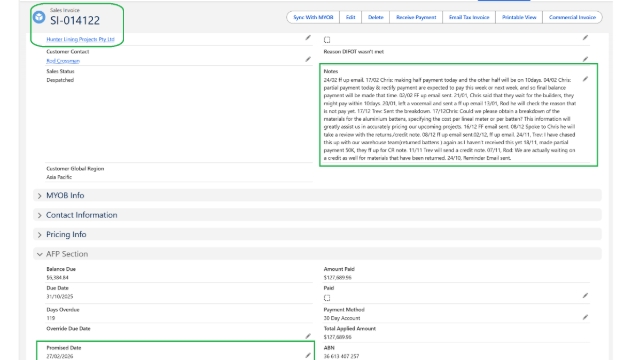The image size is (640, 360).
Task: Click the Due Date value 31/10/2025
Action: 60,296
